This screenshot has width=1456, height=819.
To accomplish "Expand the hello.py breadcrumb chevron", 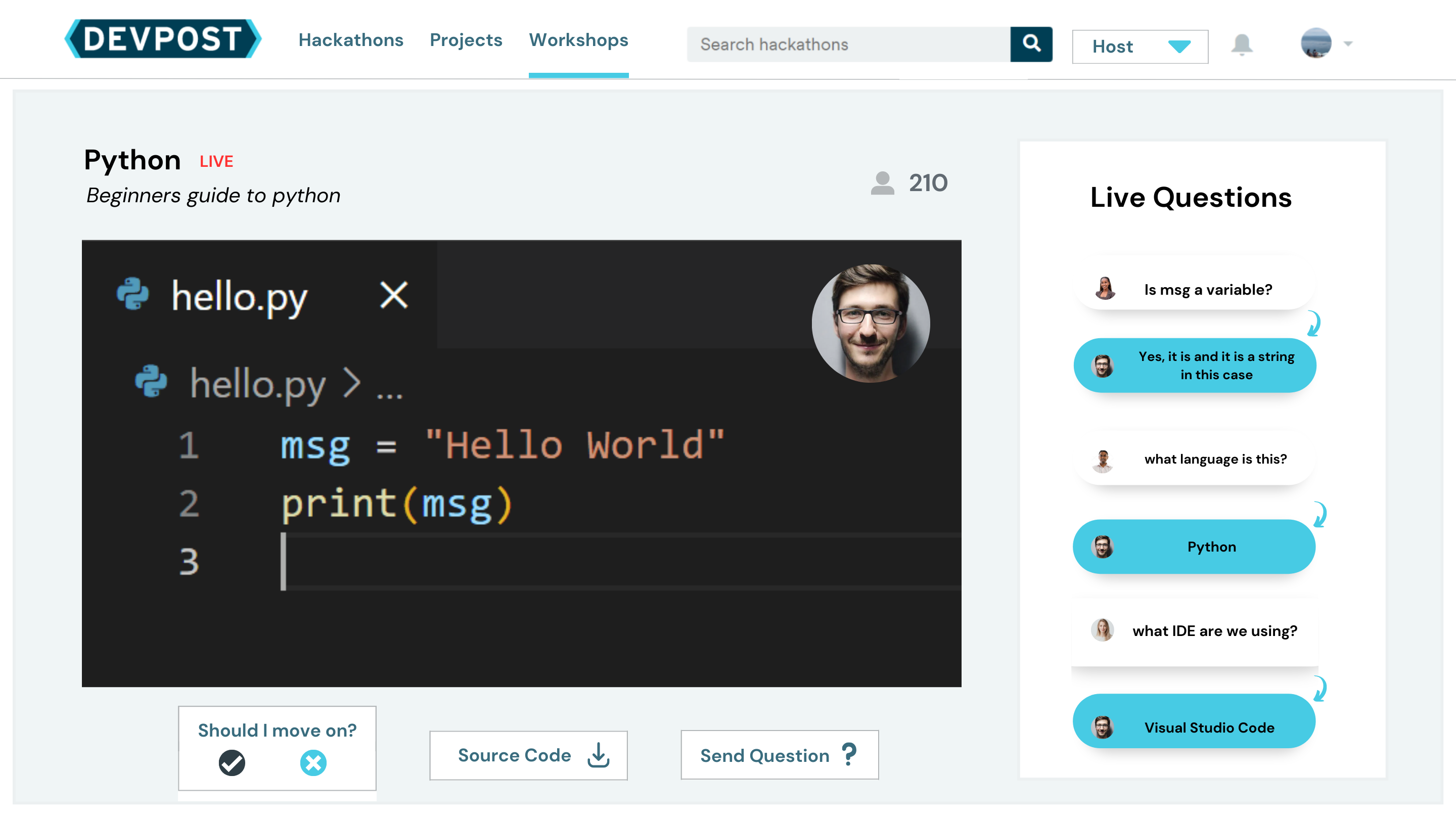I will (x=351, y=384).
